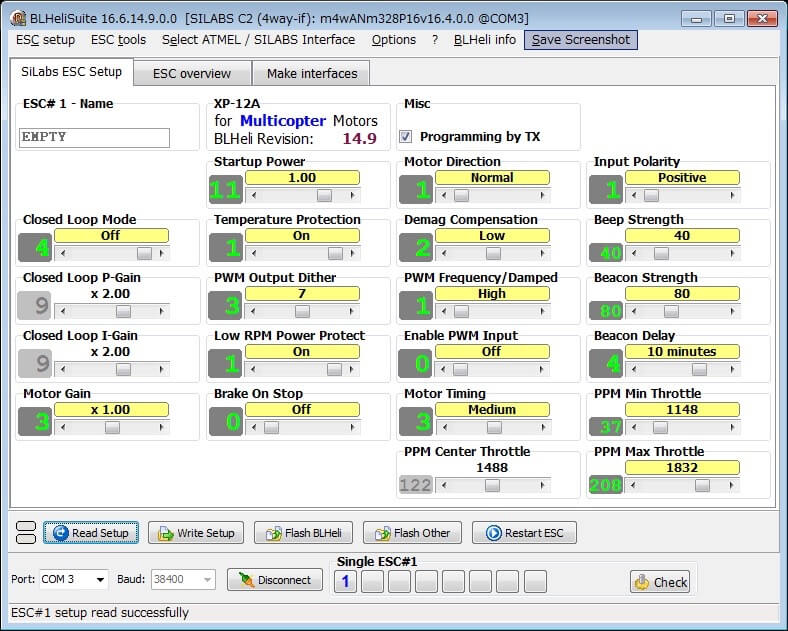Image resolution: width=788 pixels, height=631 pixels.
Task: Click Beep Strength right arrow
Action: [x=732, y=254]
